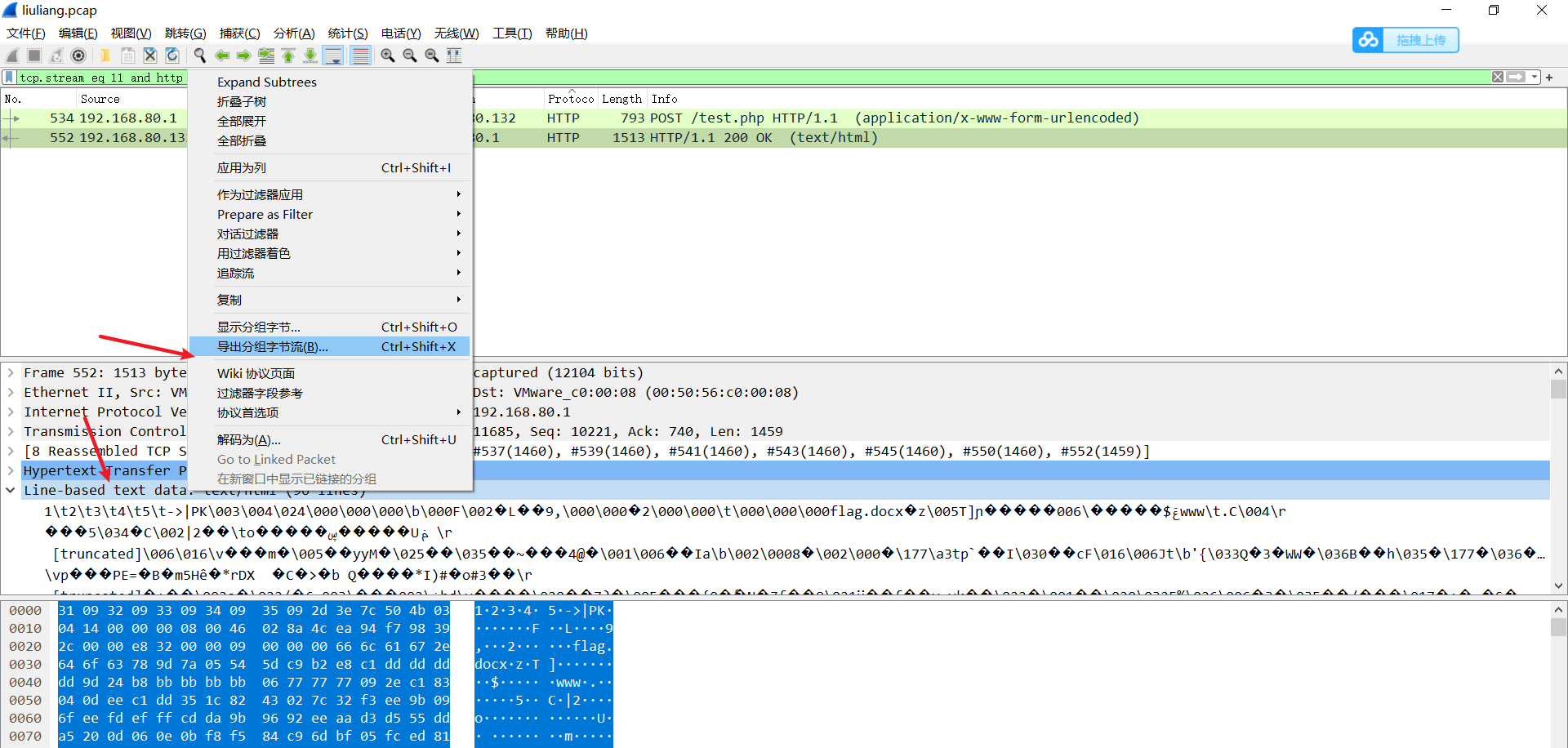Select 导出分组字节流 in the context menu

pos(273,346)
